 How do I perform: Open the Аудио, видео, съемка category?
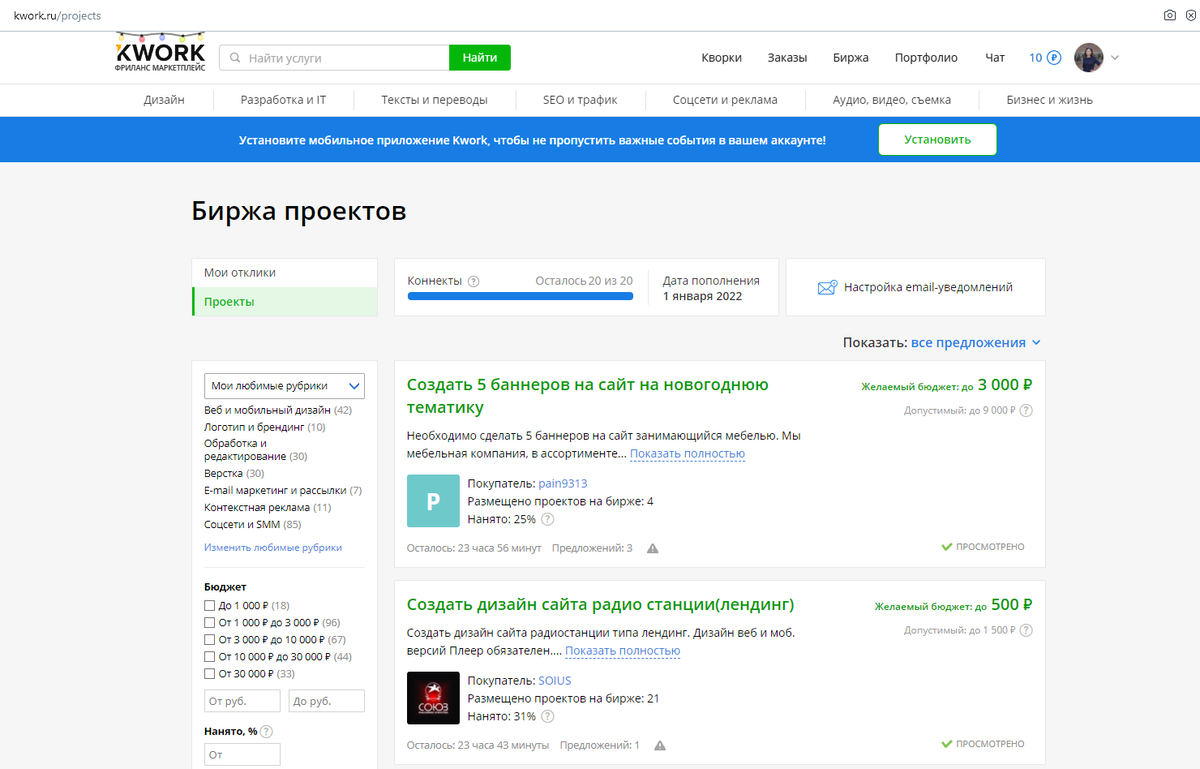pos(892,100)
